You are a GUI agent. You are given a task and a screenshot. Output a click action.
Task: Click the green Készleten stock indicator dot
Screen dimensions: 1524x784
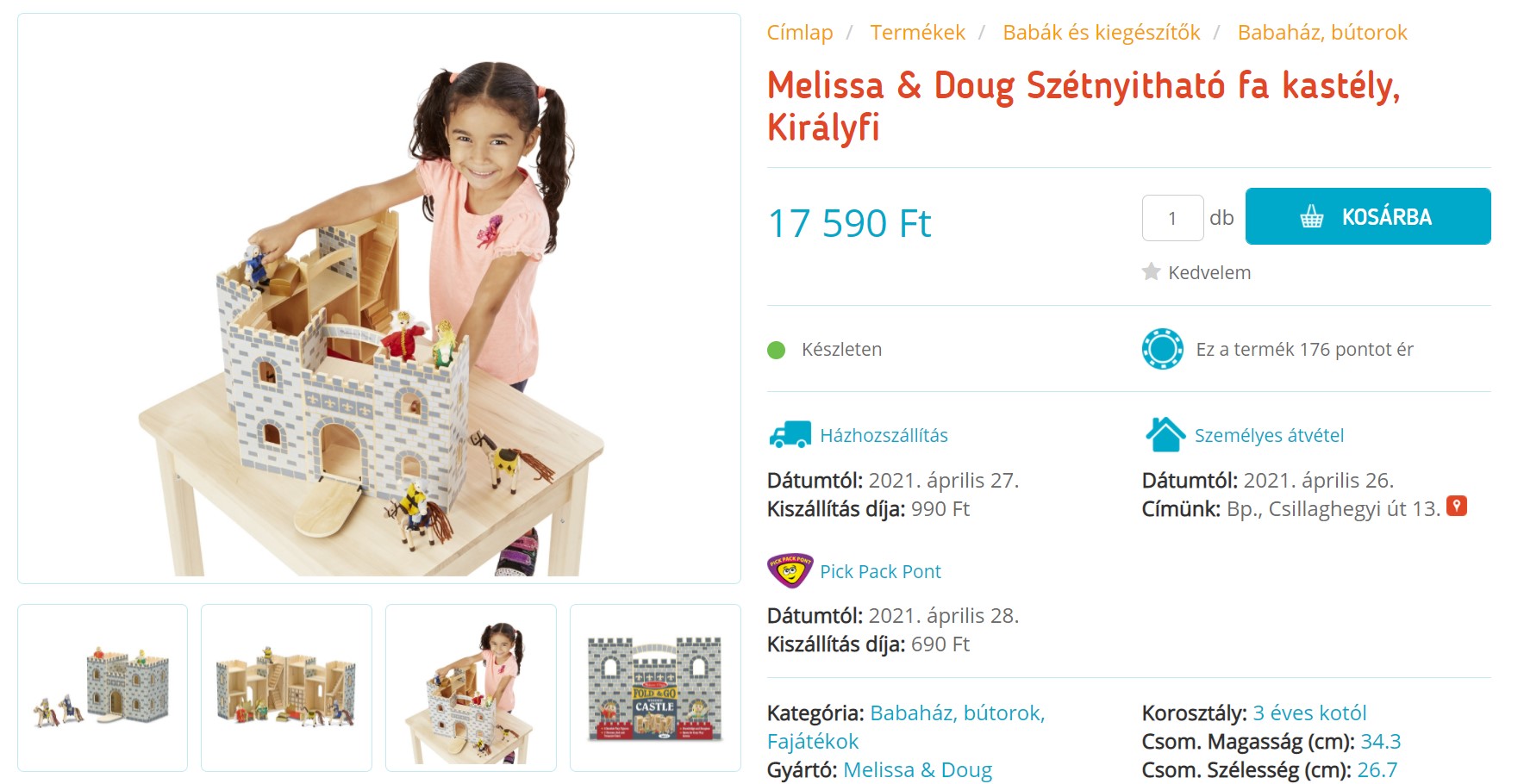[776, 350]
